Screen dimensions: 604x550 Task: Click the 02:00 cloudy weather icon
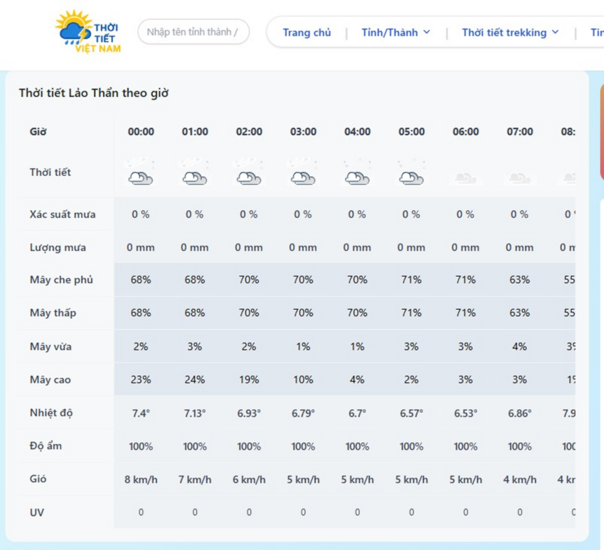[249, 177]
